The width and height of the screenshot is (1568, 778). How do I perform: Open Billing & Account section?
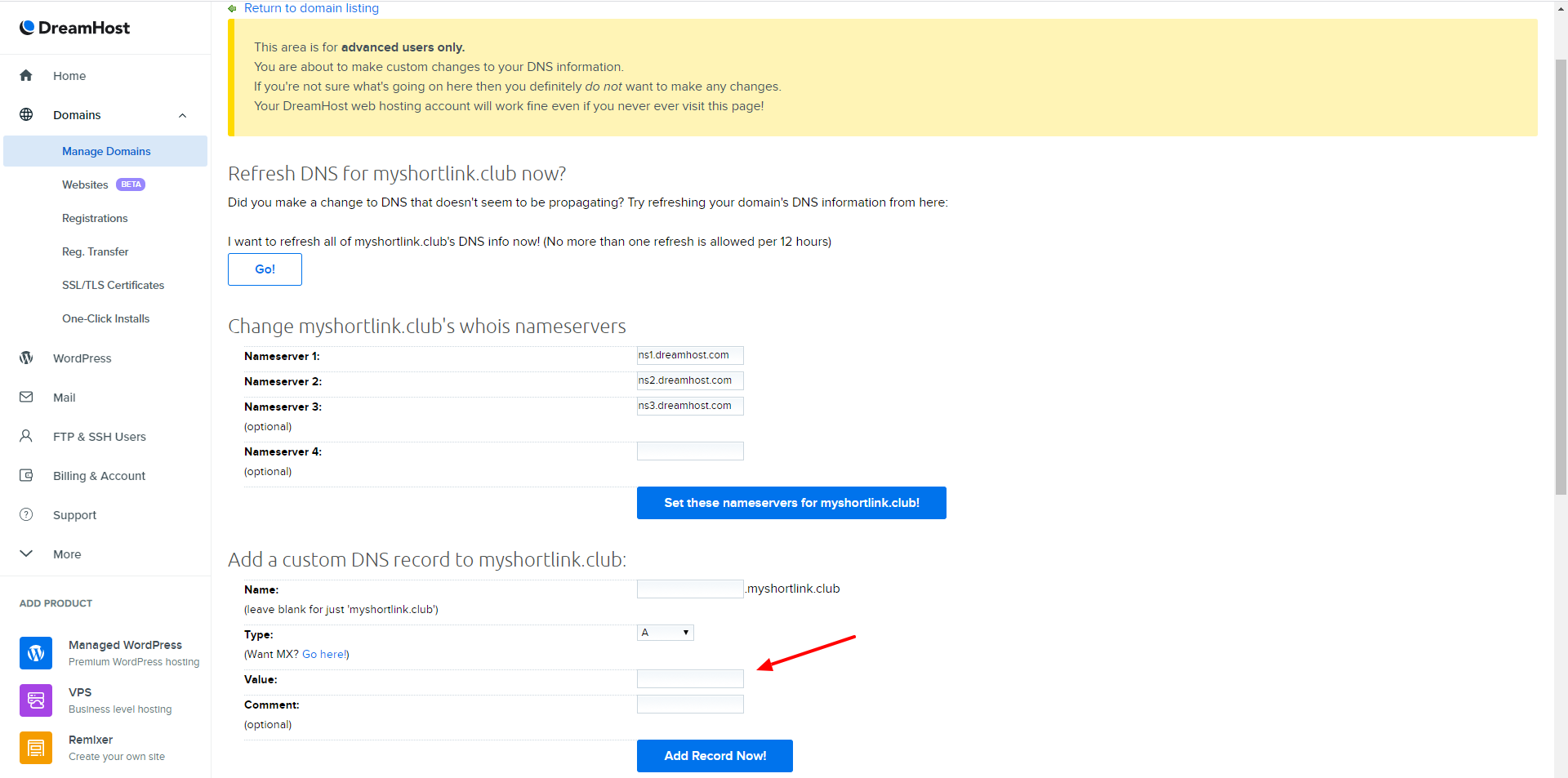point(100,476)
